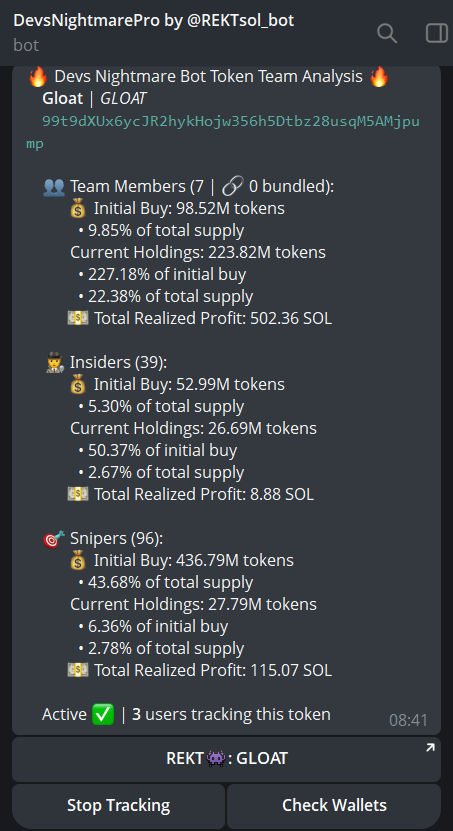Click the green Active checkmark emoji
This screenshot has height=831, width=453.
[x=103, y=714]
